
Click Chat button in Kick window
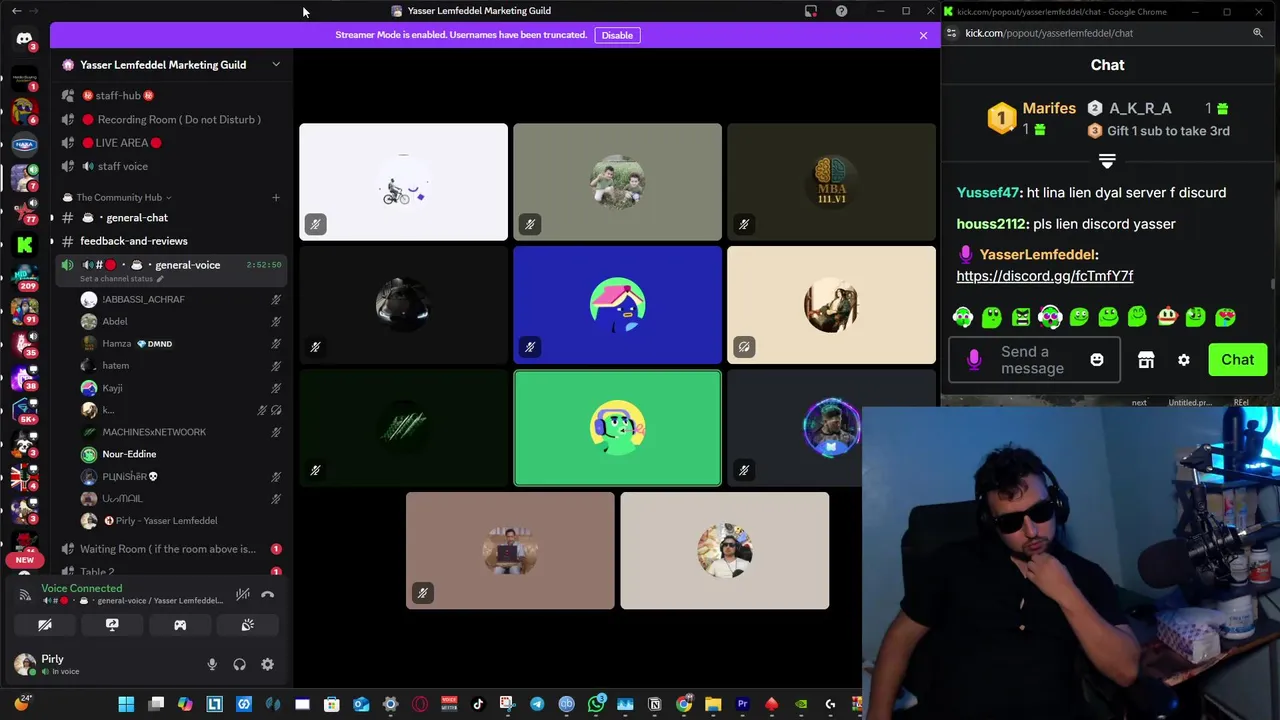pyautogui.click(x=1237, y=360)
